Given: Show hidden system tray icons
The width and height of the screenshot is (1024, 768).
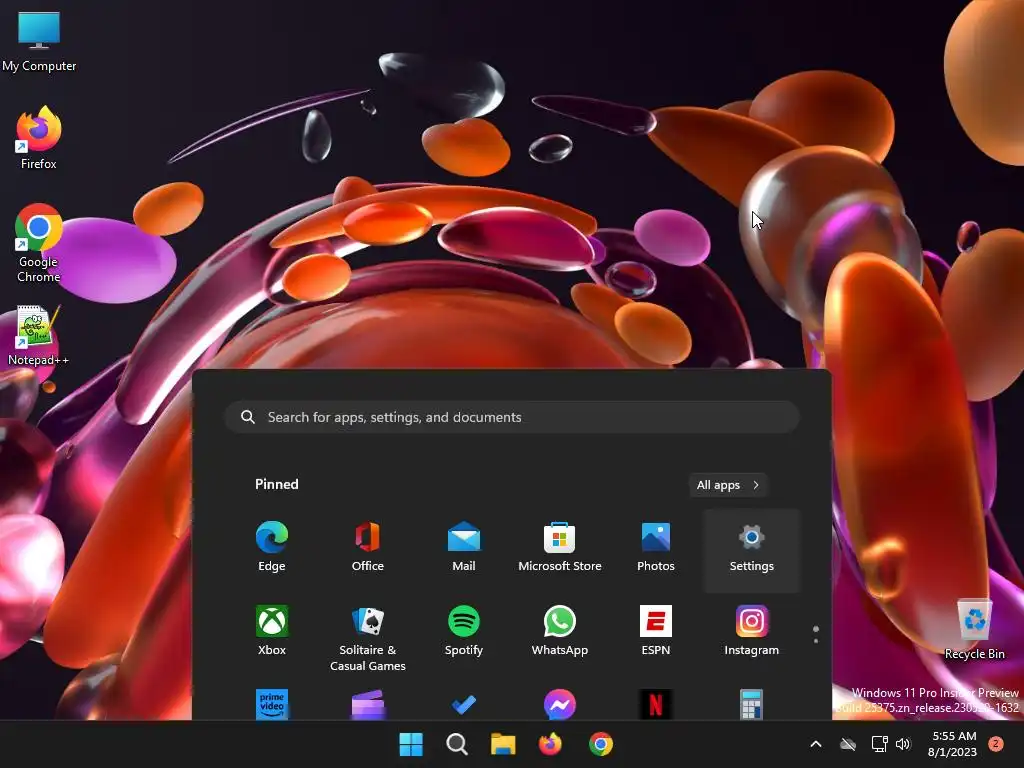Looking at the screenshot, I should click(816, 744).
